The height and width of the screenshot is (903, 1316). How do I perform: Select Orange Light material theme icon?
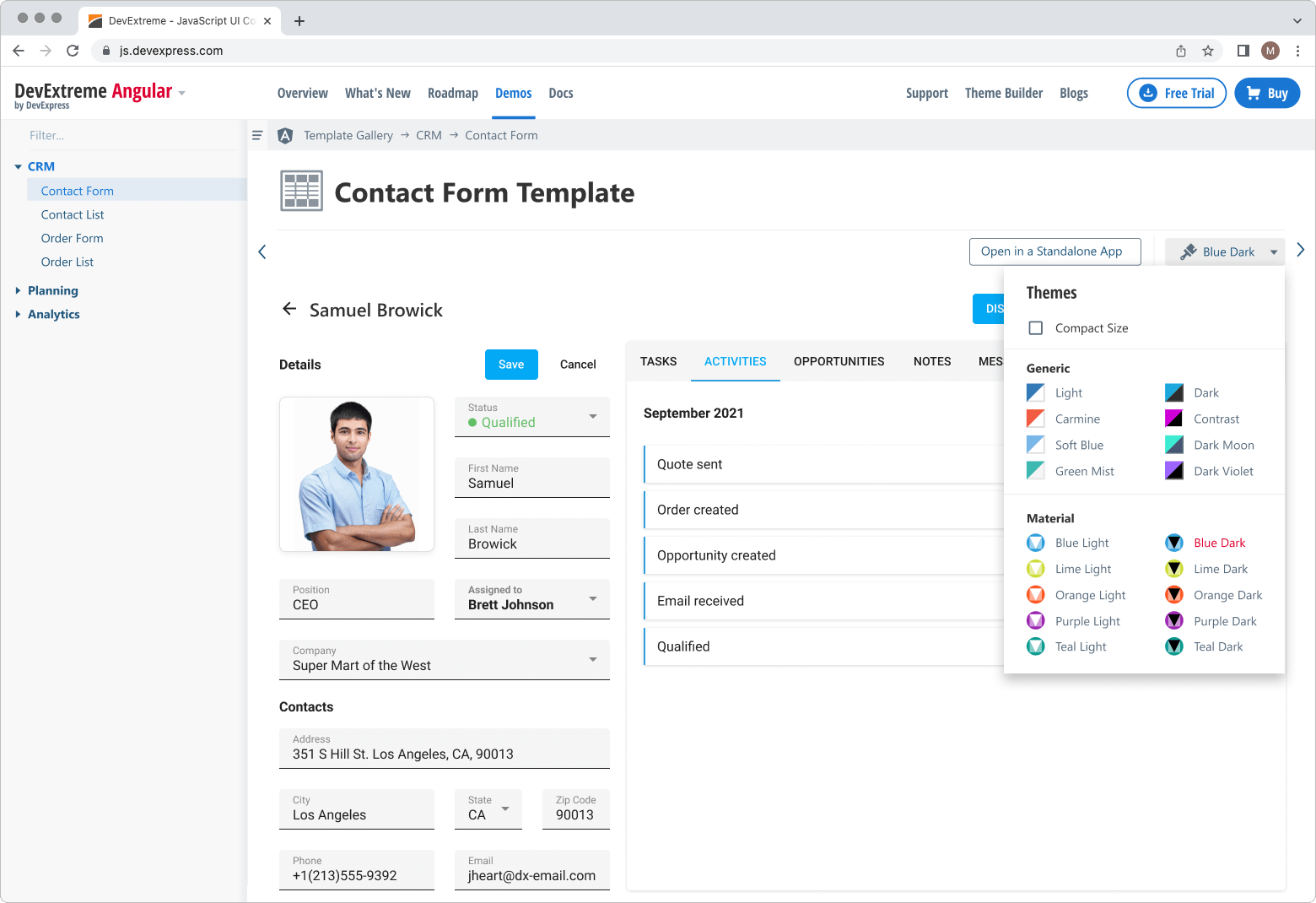tap(1036, 595)
